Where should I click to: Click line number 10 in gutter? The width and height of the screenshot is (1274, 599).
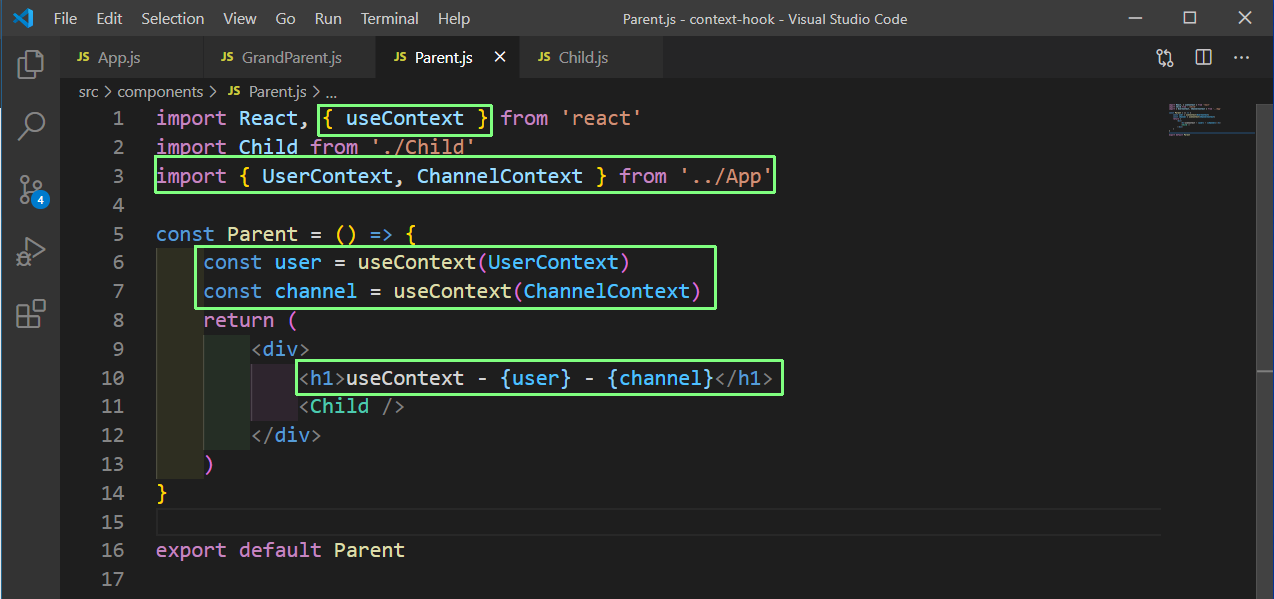[x=113, y=378]
